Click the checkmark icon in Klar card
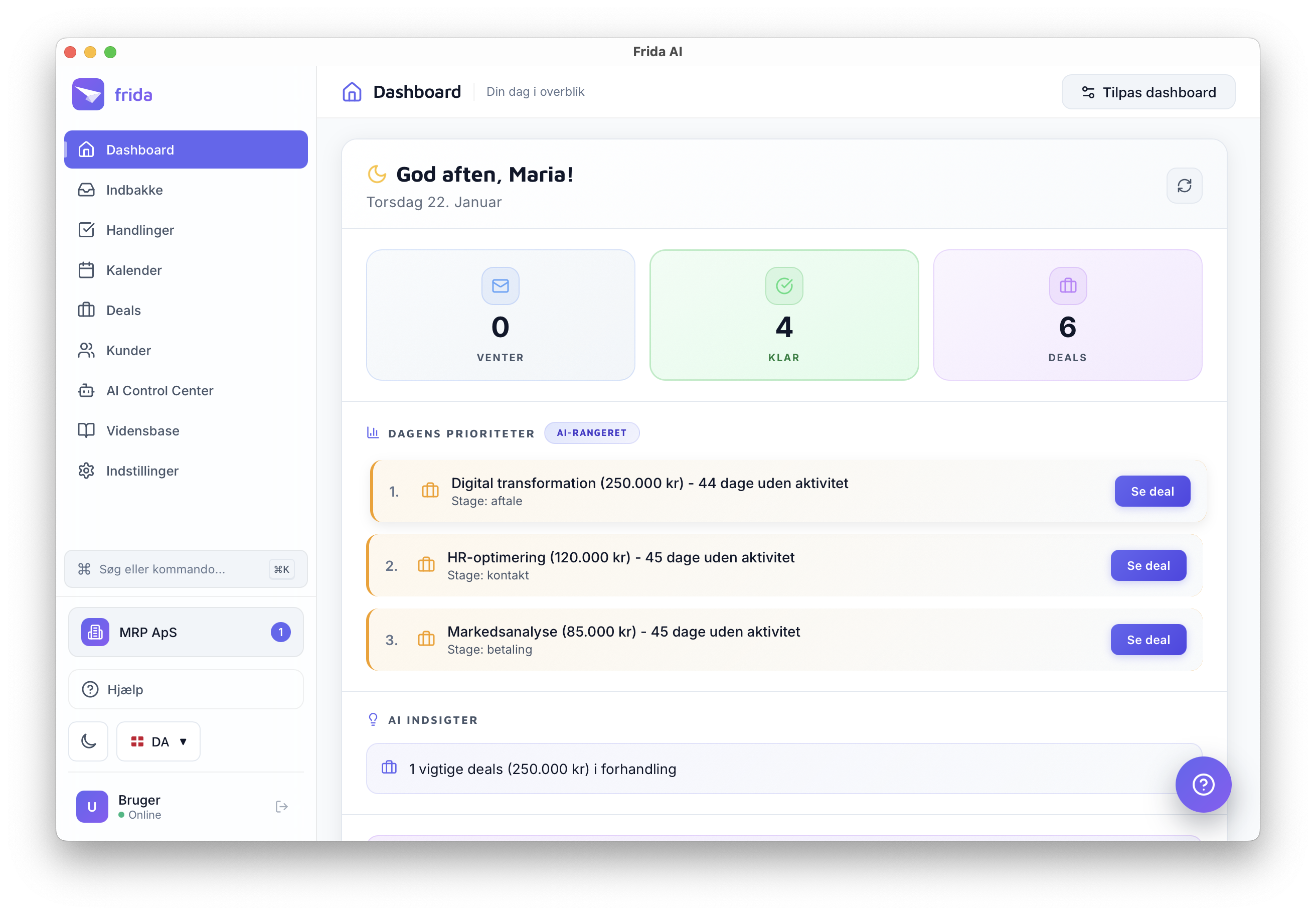The width and height of the screenshot is (1316, 915). coord(783,285)
